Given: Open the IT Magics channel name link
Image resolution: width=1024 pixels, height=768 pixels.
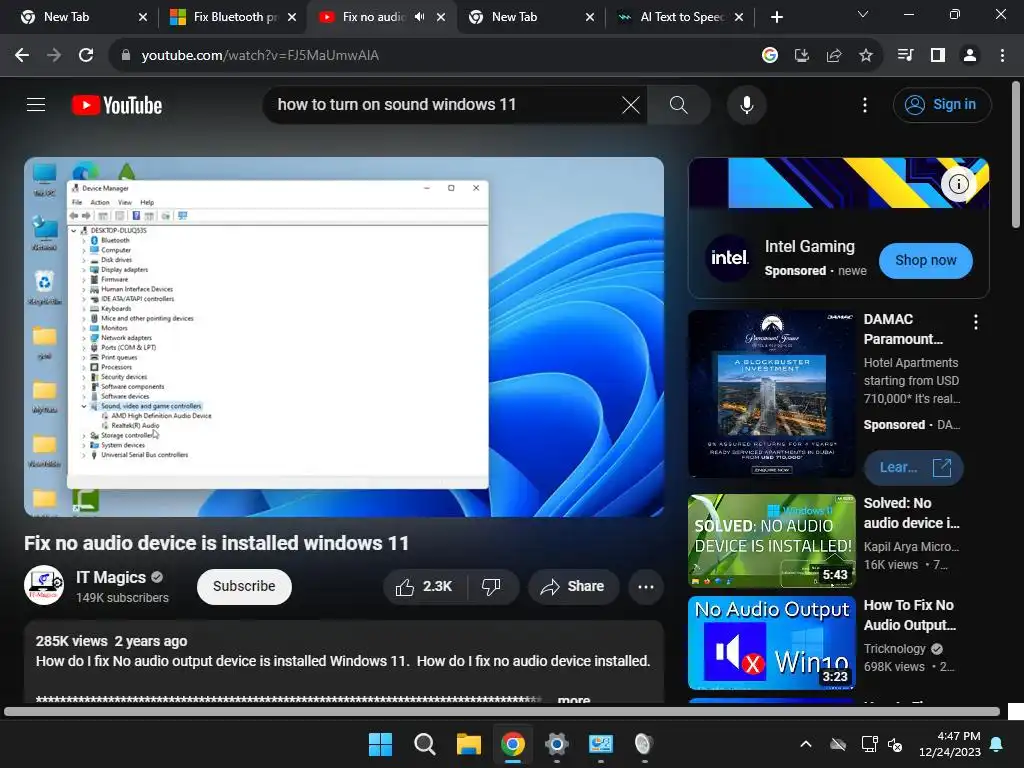Looking at the screenshot, I should 111,577.
